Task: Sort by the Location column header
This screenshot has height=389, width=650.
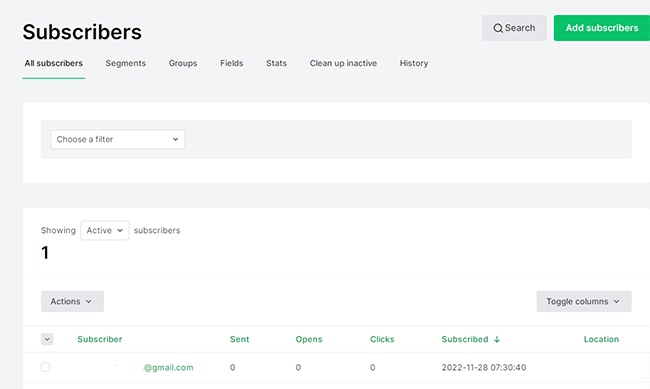Action: [x=601, y=339]
